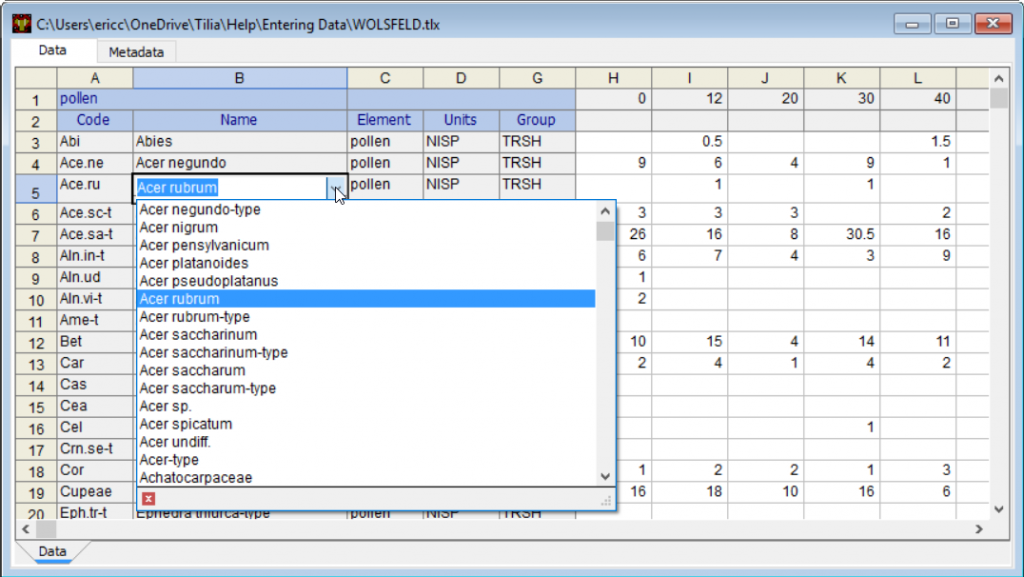Click dropdown list scroll up arrow

pyautogui.click(x=605, y=211)
